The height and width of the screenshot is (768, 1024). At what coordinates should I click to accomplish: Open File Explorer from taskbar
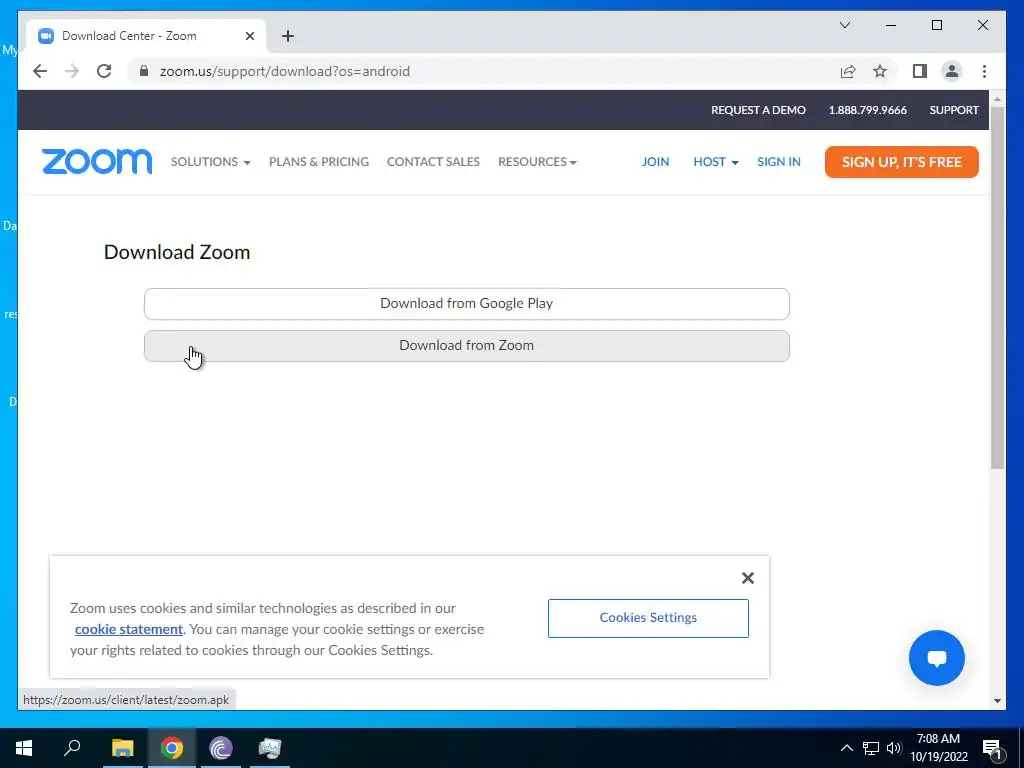(122, 748)
